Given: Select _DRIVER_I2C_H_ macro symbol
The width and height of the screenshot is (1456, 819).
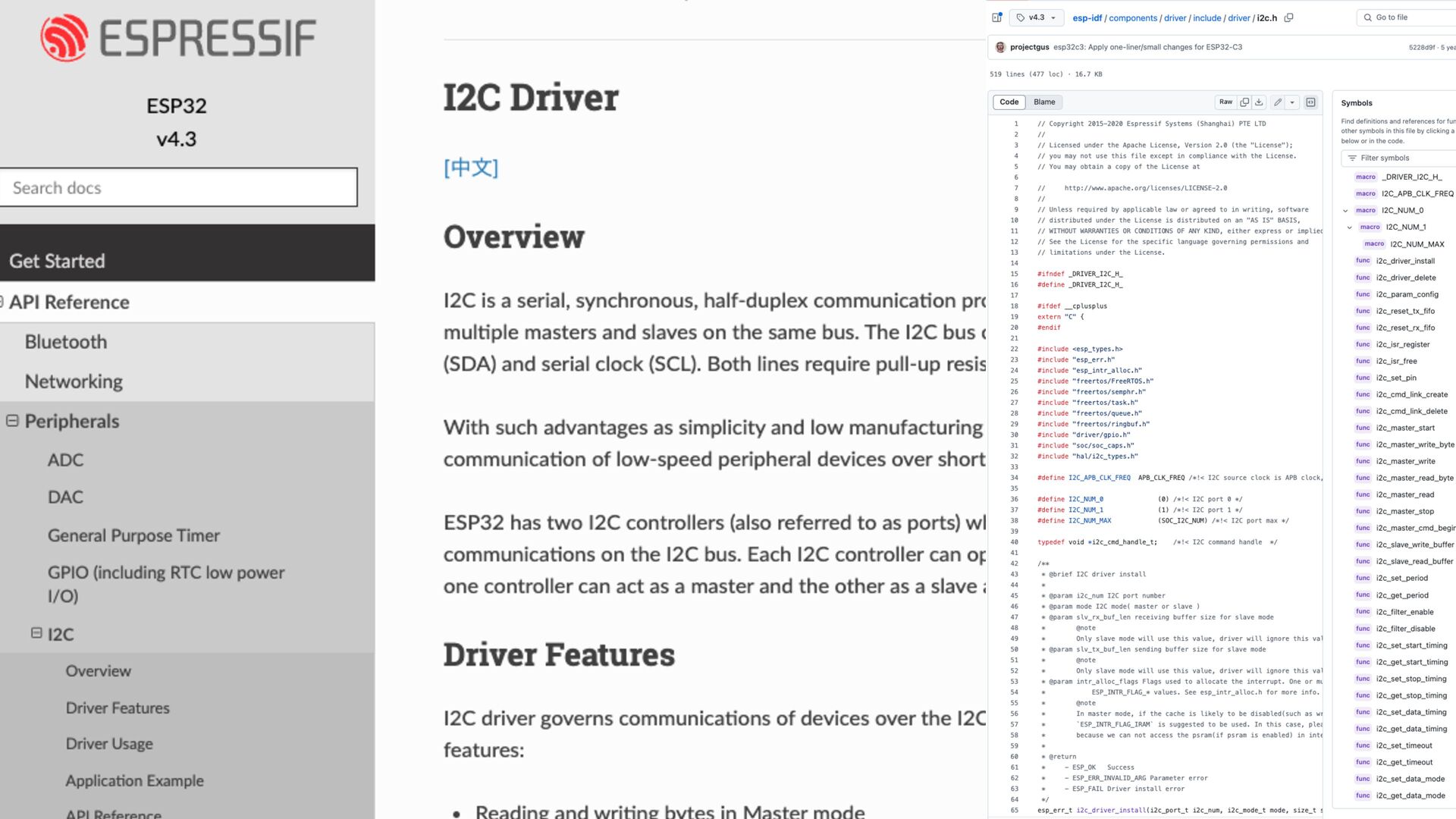Looking at the screenshot, I should coord(1411,177).
